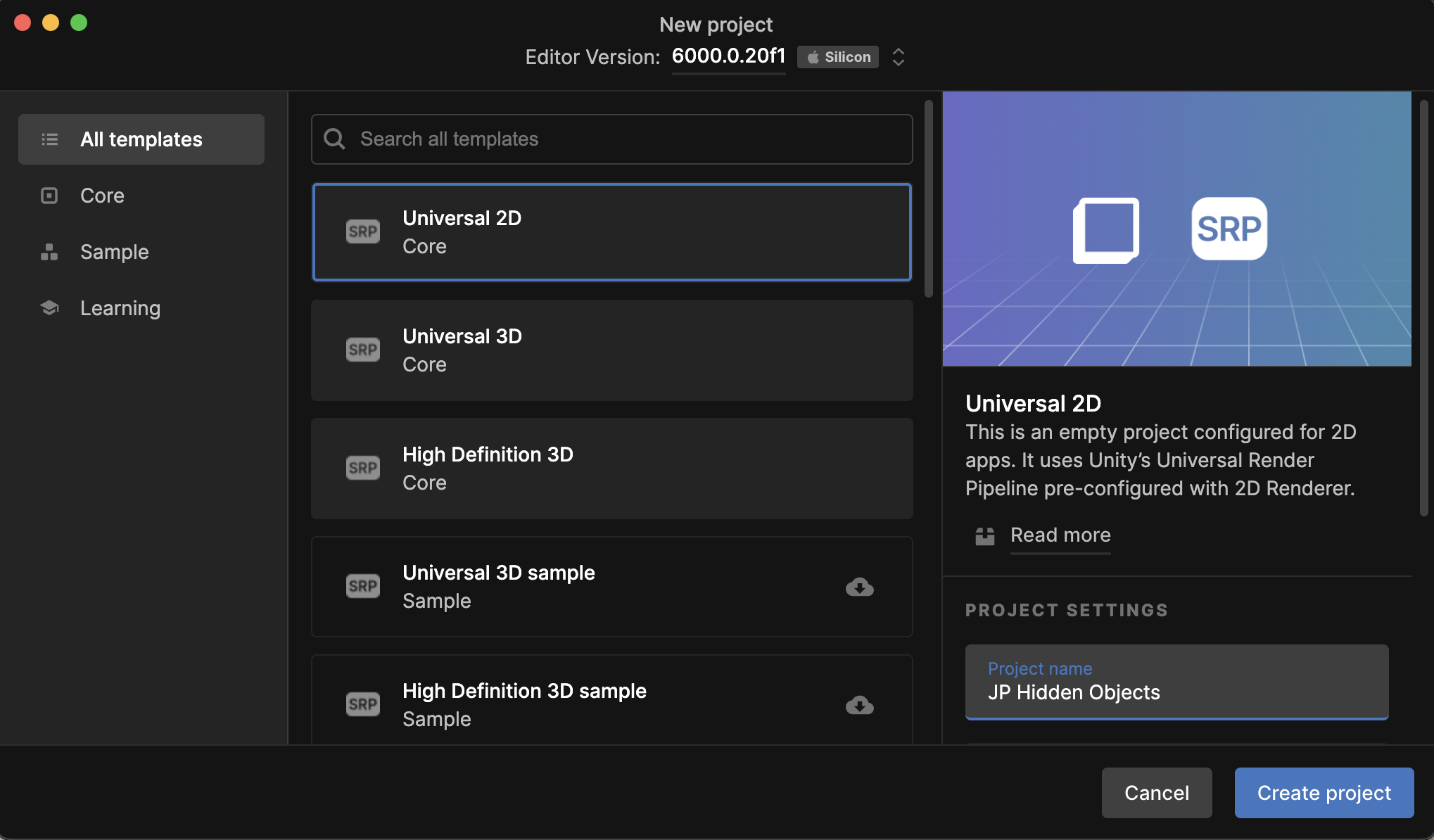Click the PROJECT SETTINGS heading
The height and width of the screenshot is (840, 1434).
pyautogui.click(x=1067, y=610)
